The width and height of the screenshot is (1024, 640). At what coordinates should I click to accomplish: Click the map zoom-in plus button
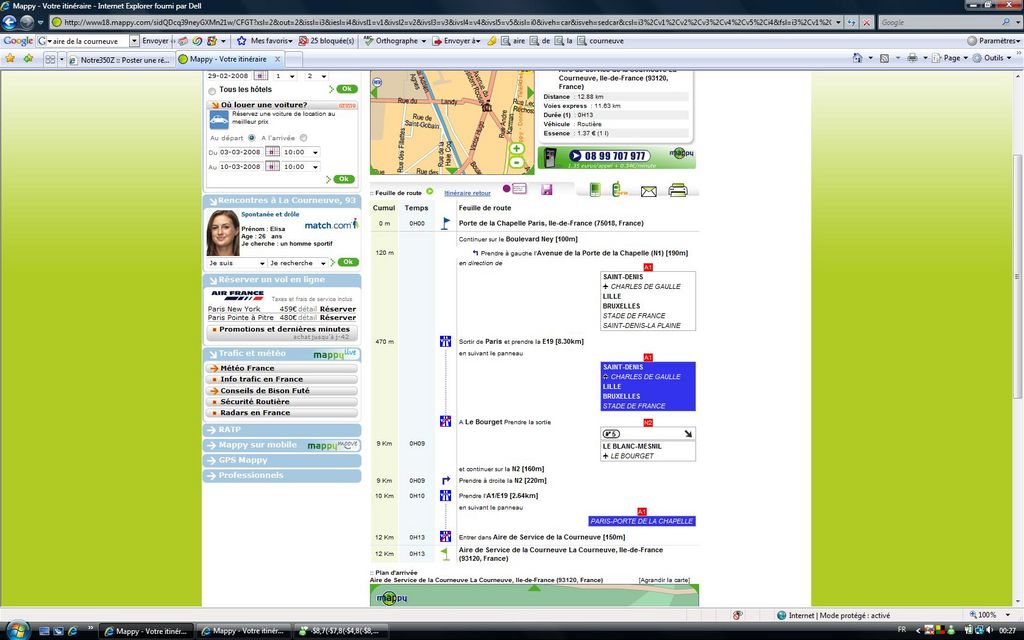tap(516, 149)
